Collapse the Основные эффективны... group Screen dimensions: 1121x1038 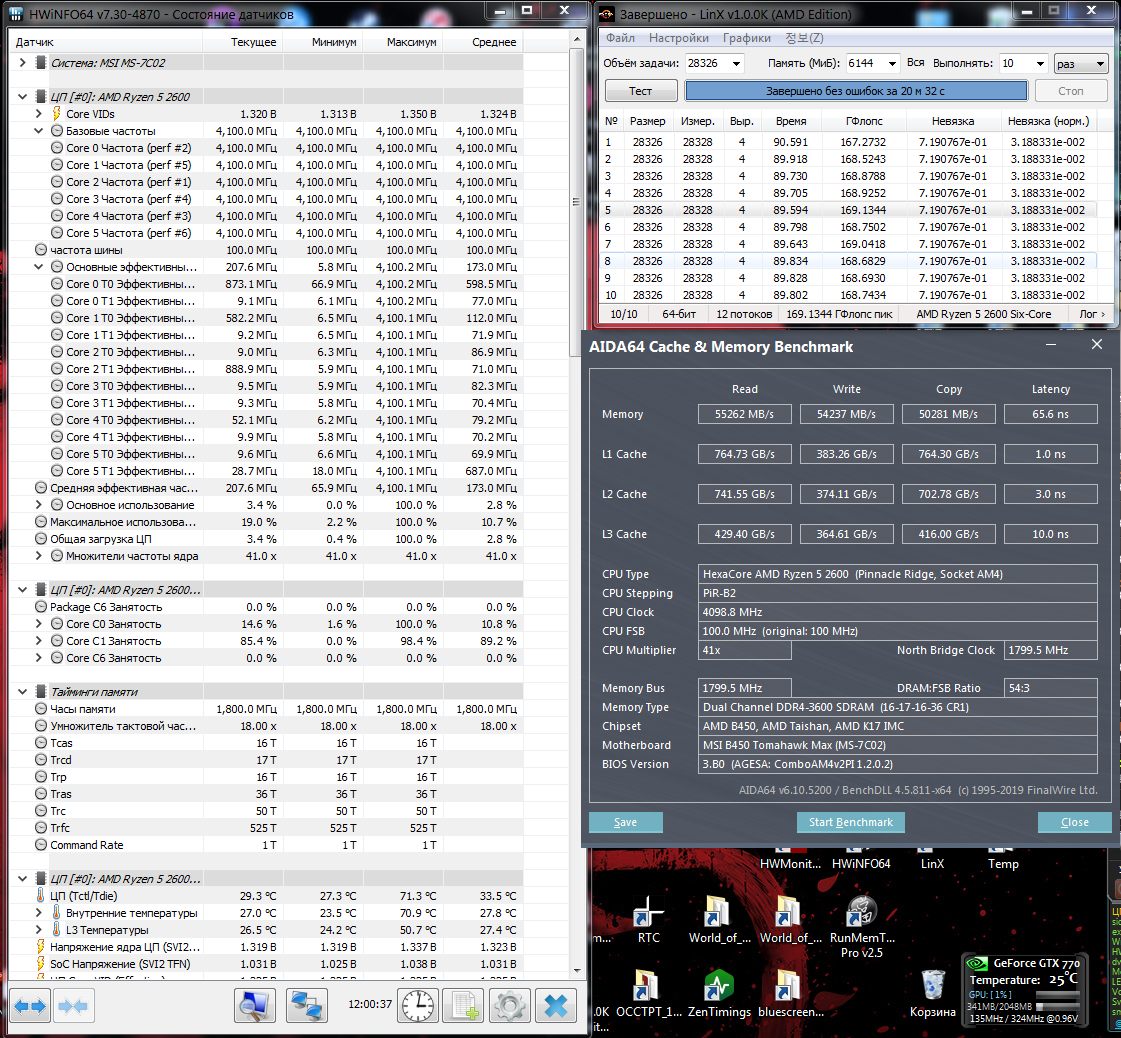coord(39,267)
